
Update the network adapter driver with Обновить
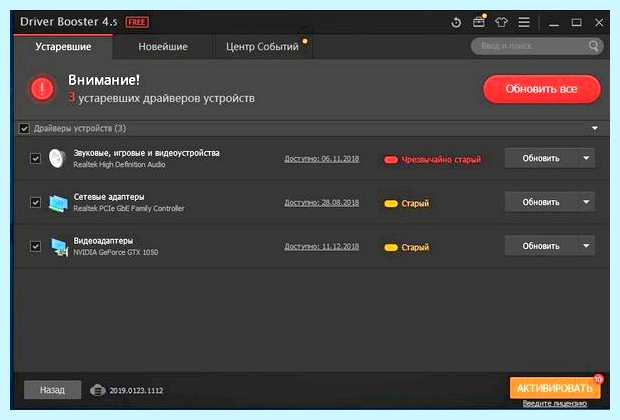[x=541, y=202]
